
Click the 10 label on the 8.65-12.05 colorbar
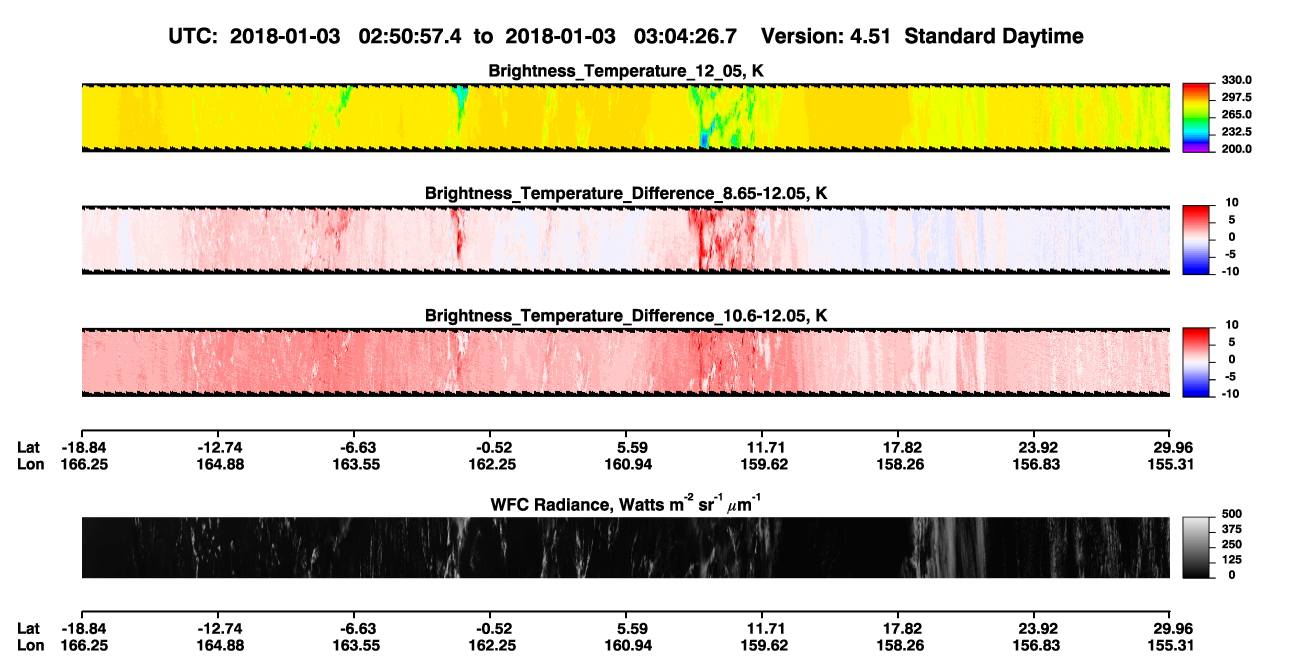(1232, 203)
